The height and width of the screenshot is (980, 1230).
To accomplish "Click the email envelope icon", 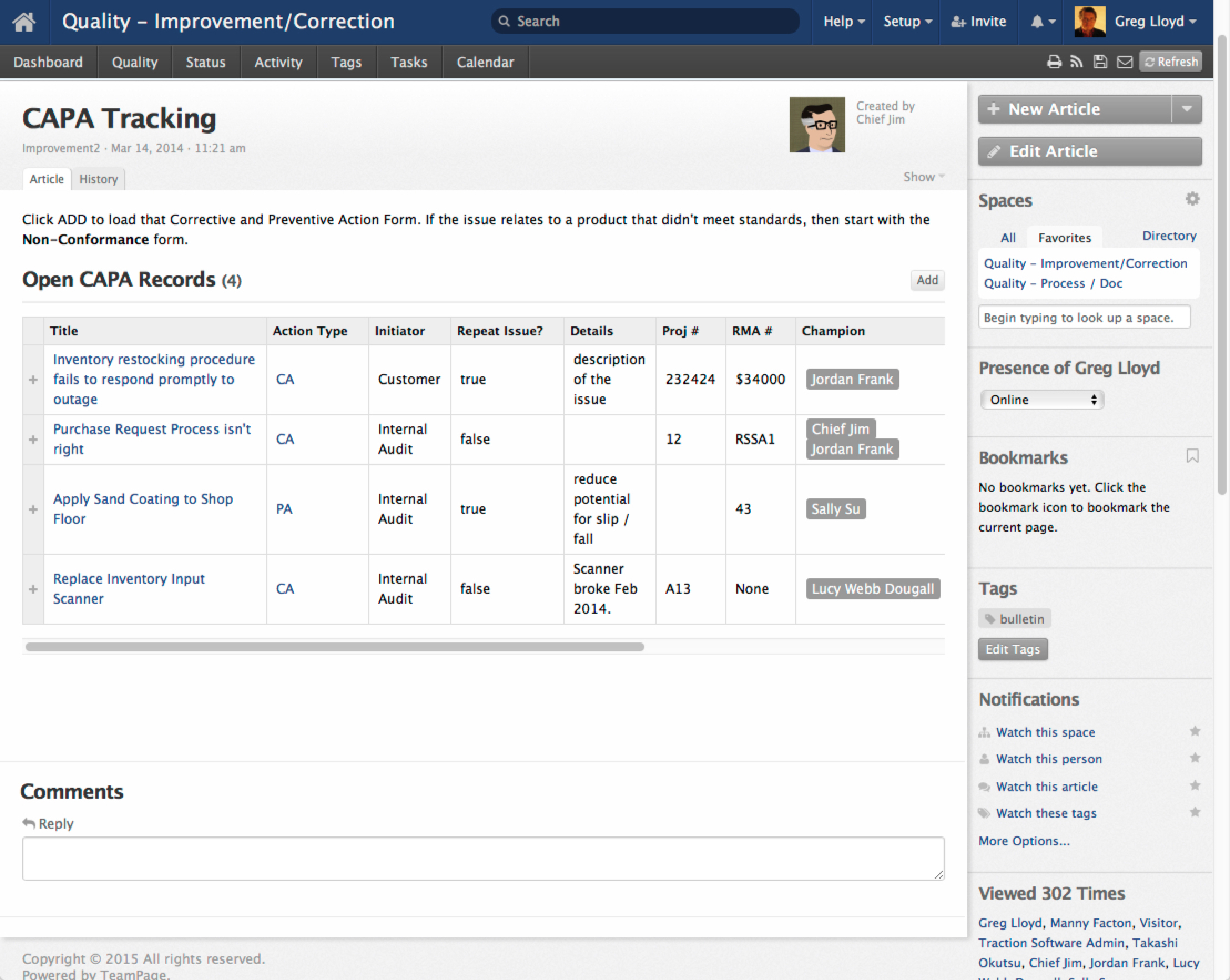I will coord(1124,62).
